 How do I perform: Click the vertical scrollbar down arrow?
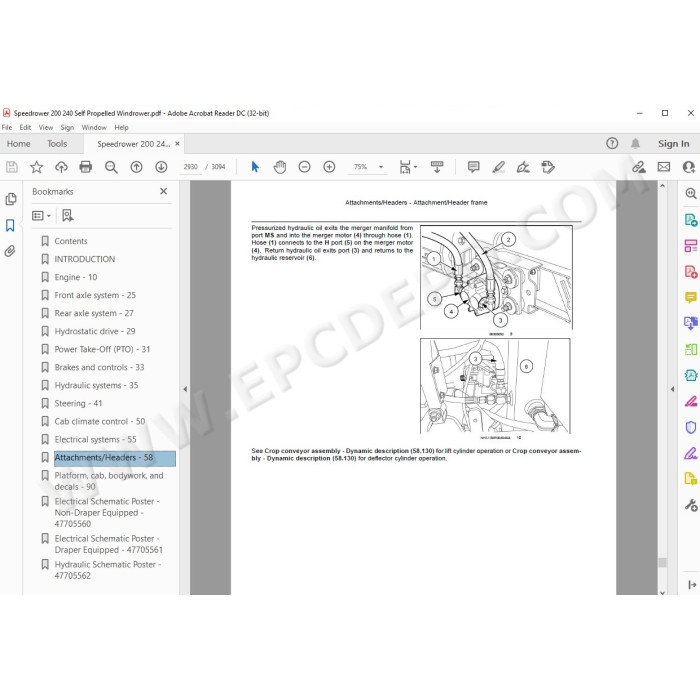(662, 592)
